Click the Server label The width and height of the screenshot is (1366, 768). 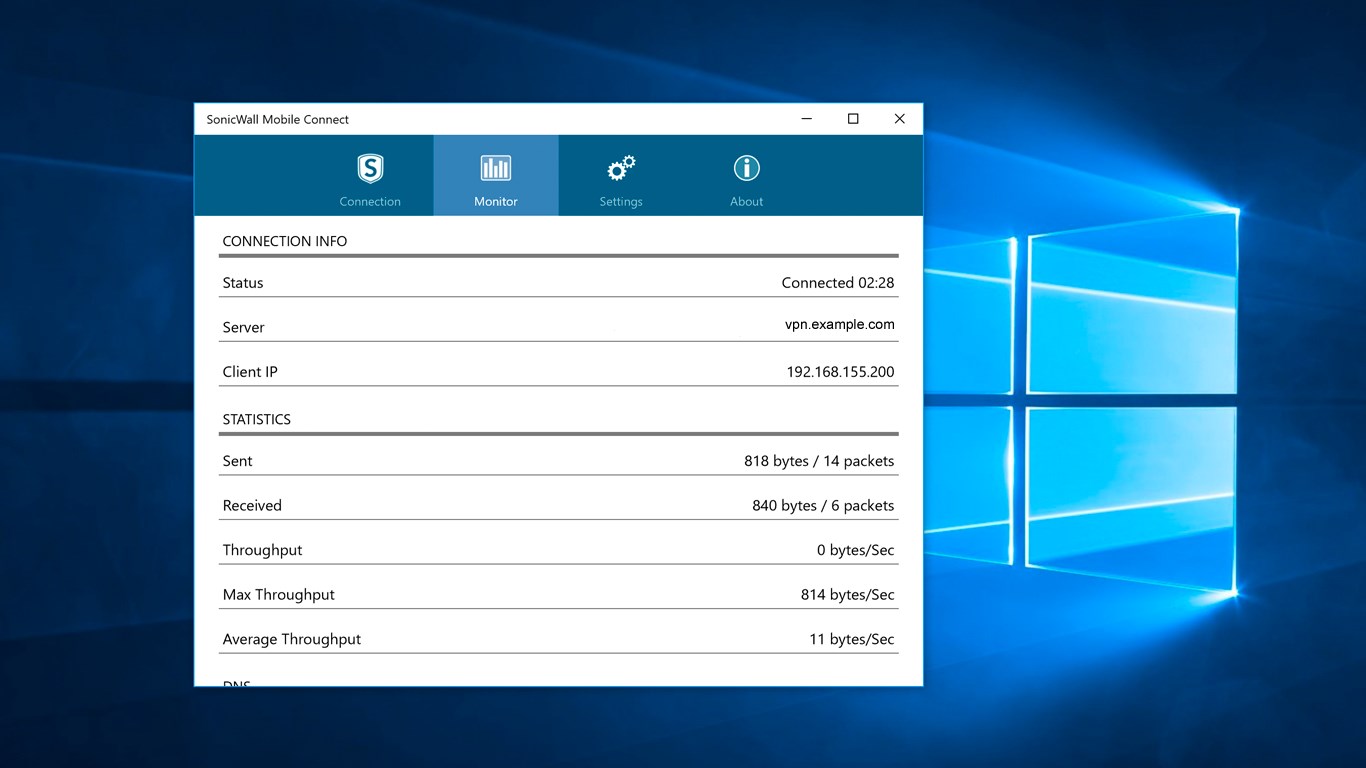point(244,328)
